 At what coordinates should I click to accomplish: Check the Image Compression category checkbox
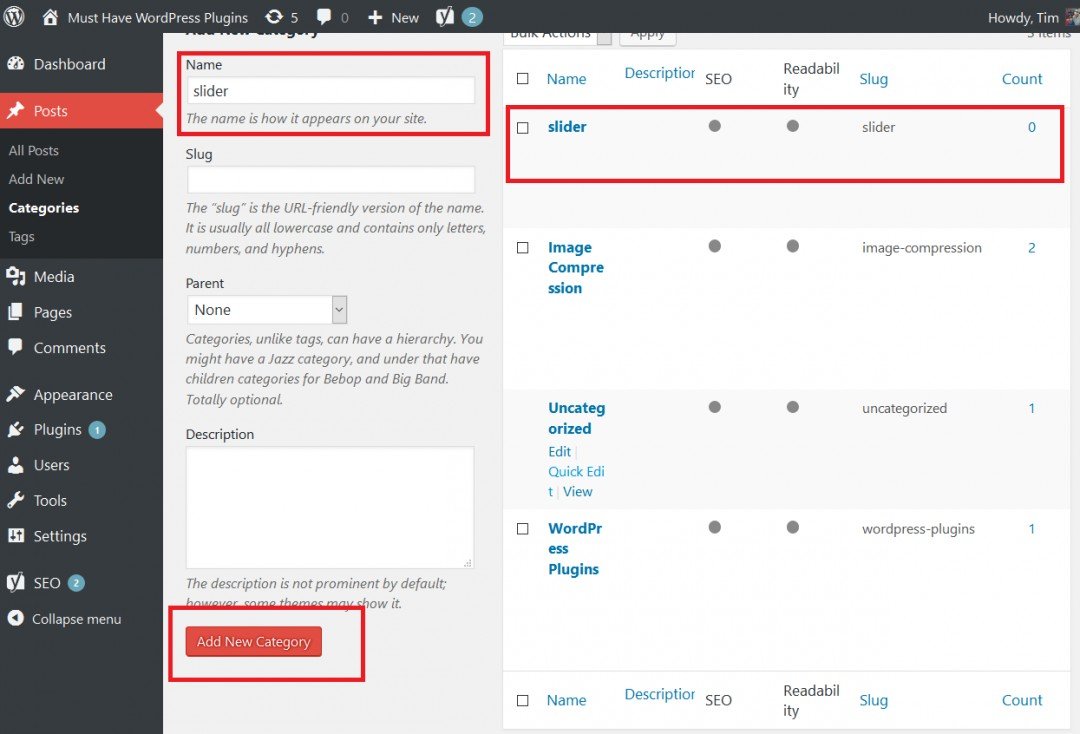coord(523,247)
